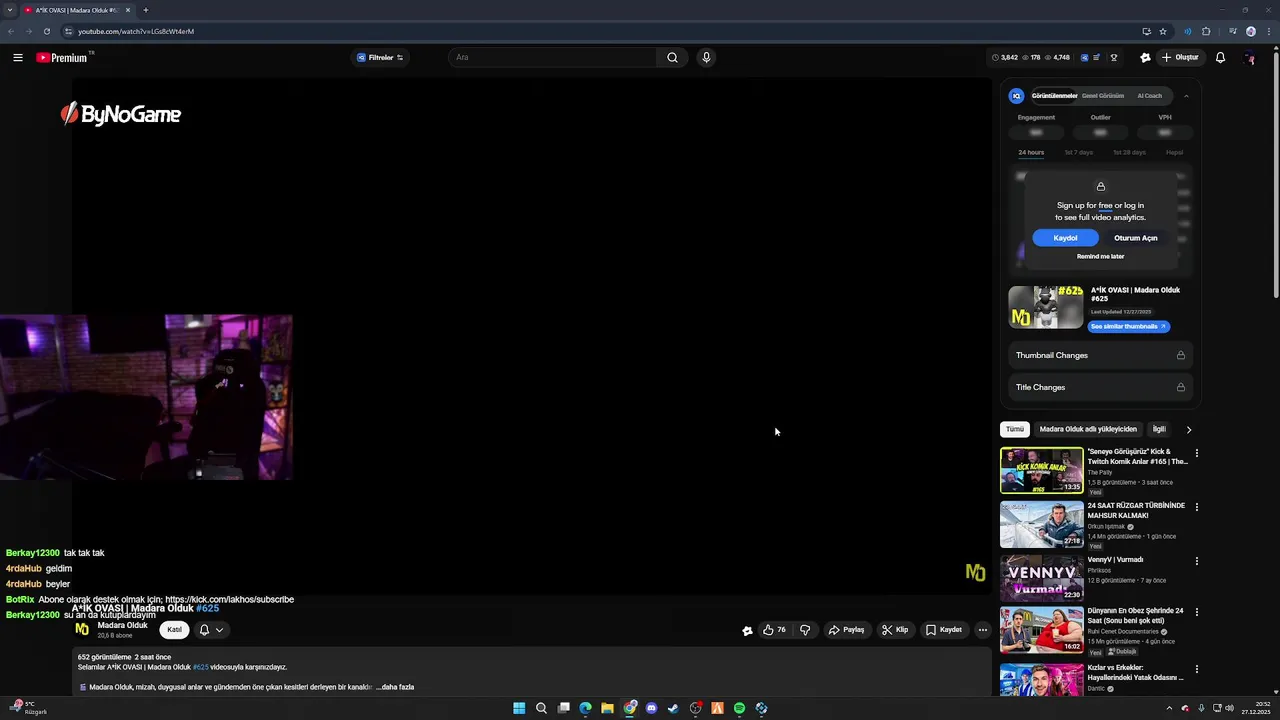This screenshot has height=720, width=1280.
Task: Expand the locked Thumbnail Changes section
Action: [x=1100, y=355]
